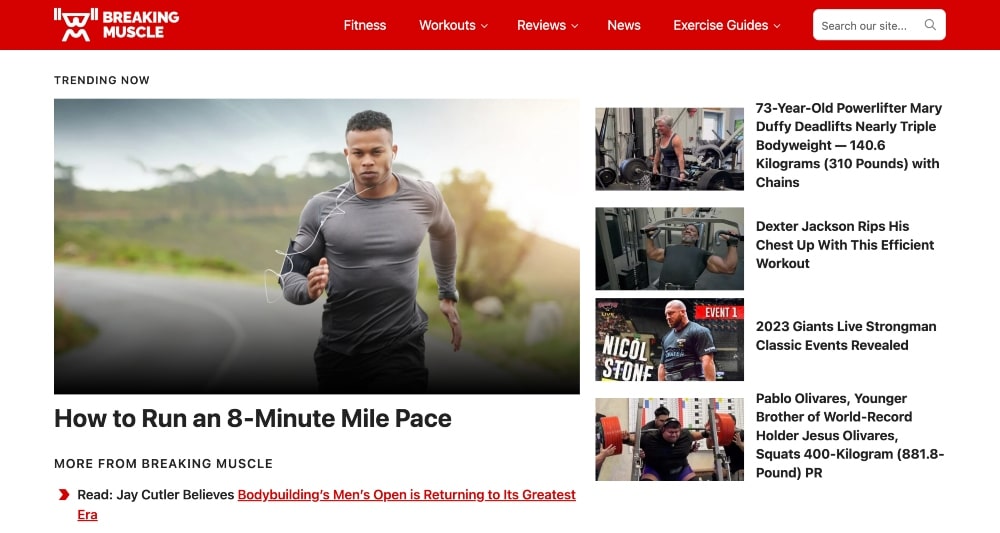
Task: Read '2023 Giants Live Strongman Classic' article
Action: point(846,336)
